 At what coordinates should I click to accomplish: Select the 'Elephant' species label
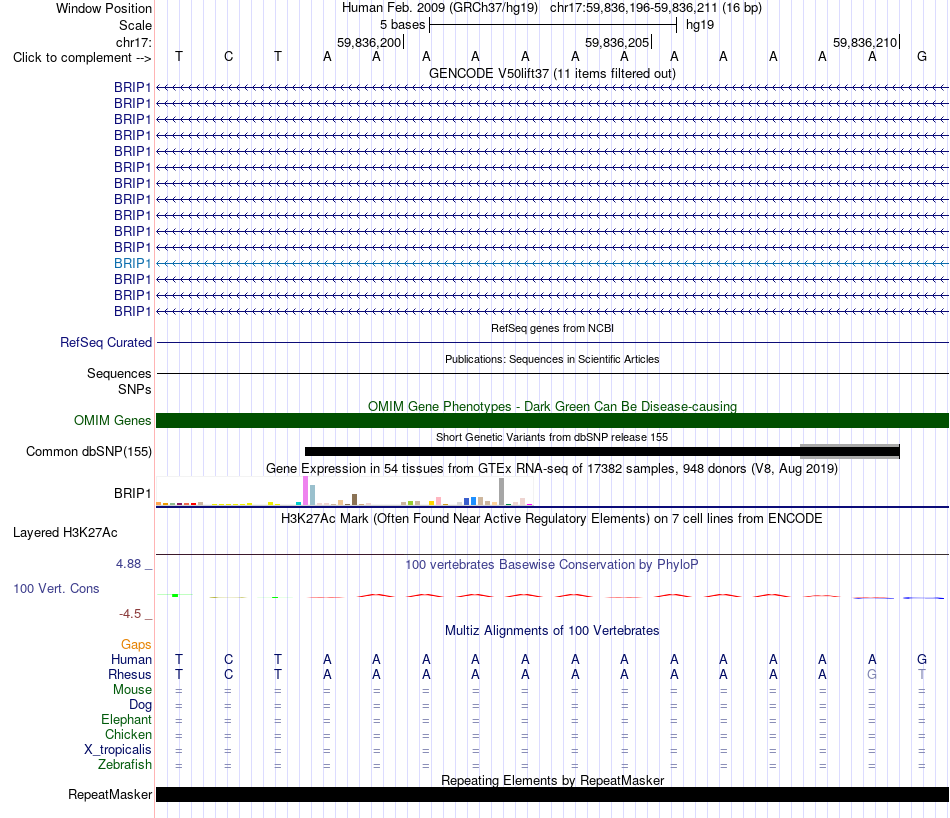coord(126,719)
